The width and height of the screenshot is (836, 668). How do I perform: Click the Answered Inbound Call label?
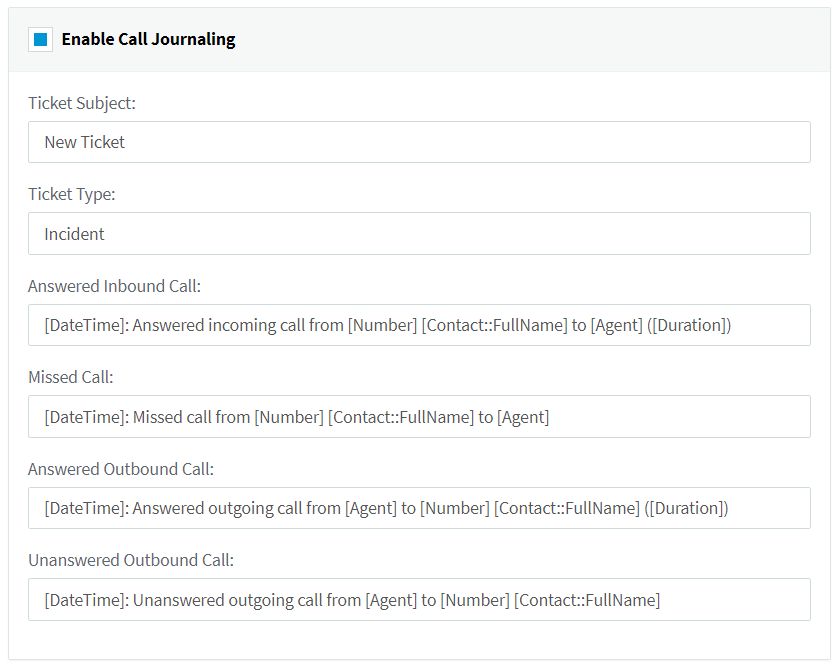[114, 286]
